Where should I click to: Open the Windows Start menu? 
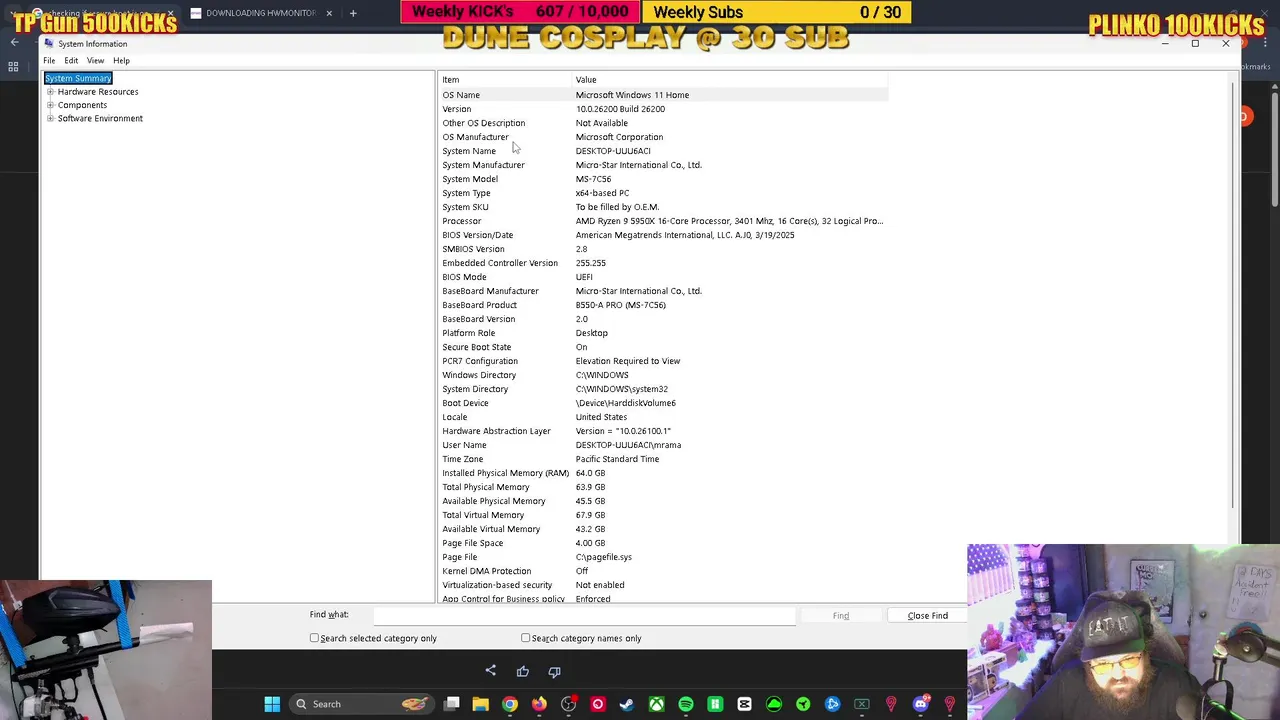coord(272,704)
